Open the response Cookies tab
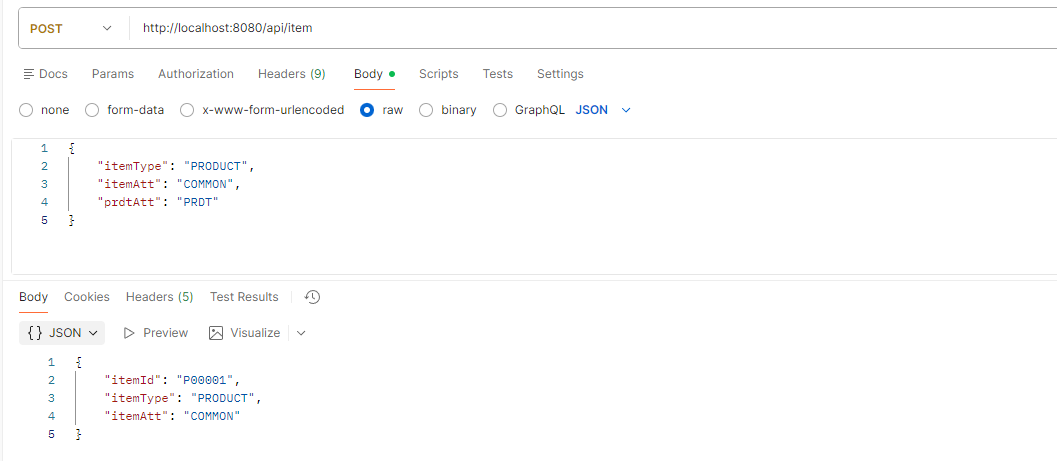 click(x=87, y=297)
